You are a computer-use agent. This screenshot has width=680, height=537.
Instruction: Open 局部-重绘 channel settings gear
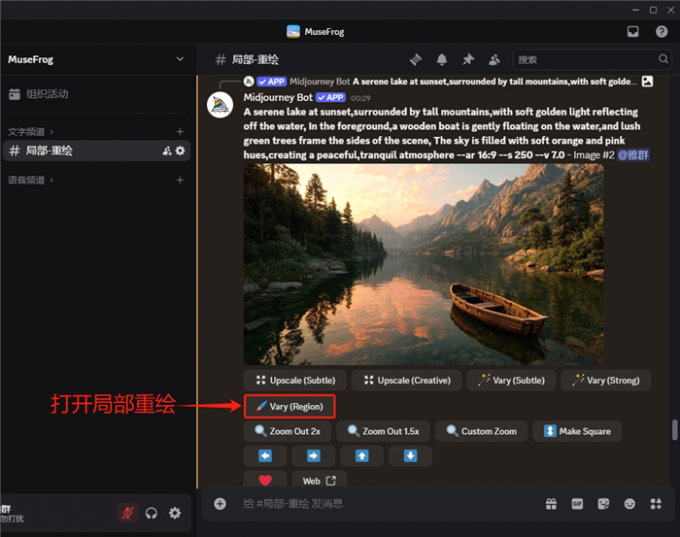coord(180,151)
